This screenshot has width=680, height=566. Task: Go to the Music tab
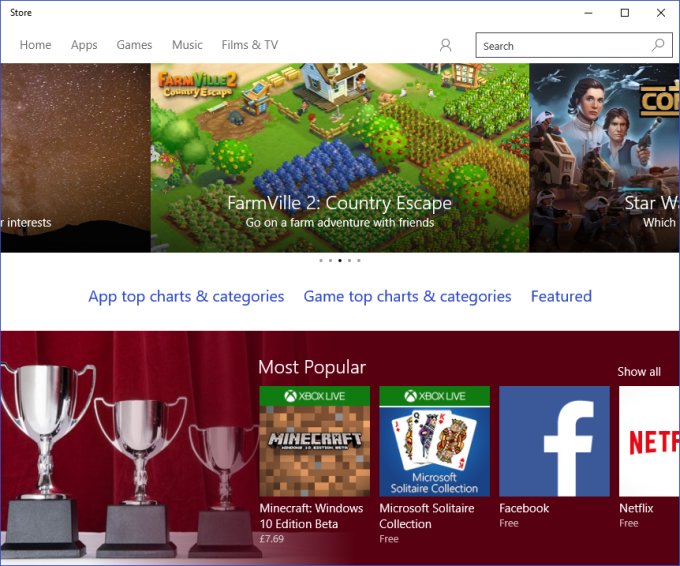(x=187, y=45)
